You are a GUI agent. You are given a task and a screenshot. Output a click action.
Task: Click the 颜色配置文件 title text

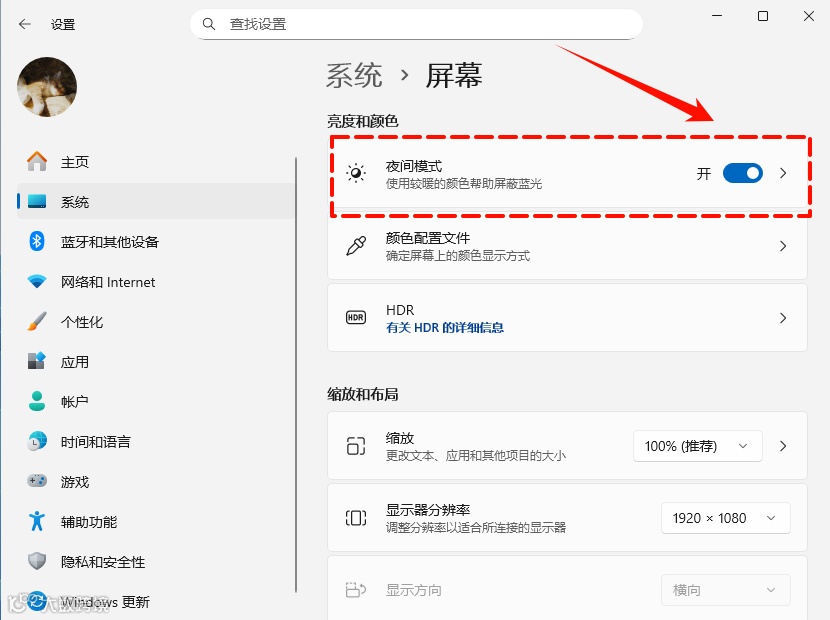pyautogui.click(x=428, y=238)
